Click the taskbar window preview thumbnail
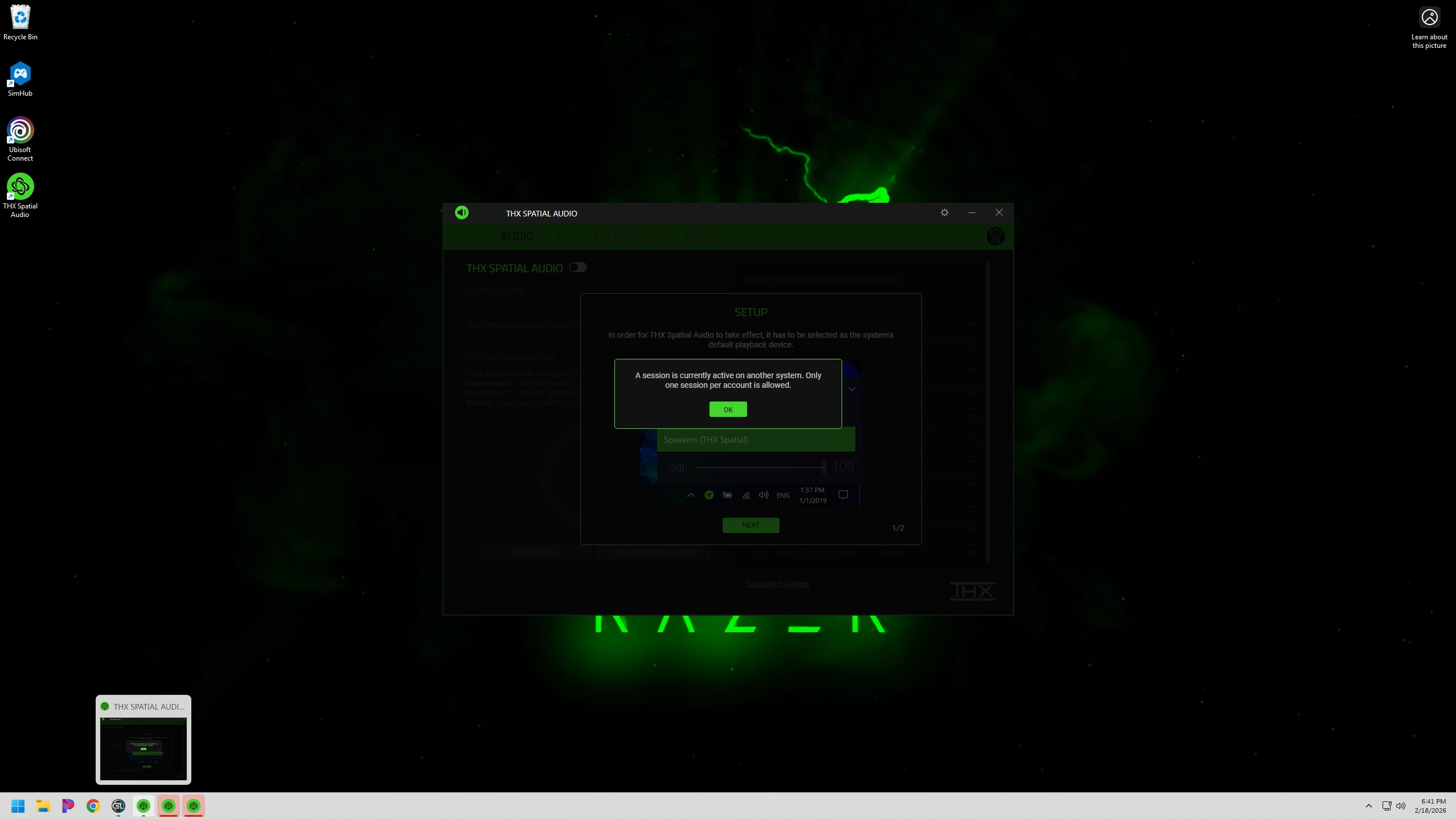1456x819 pixels. [143, 748]
